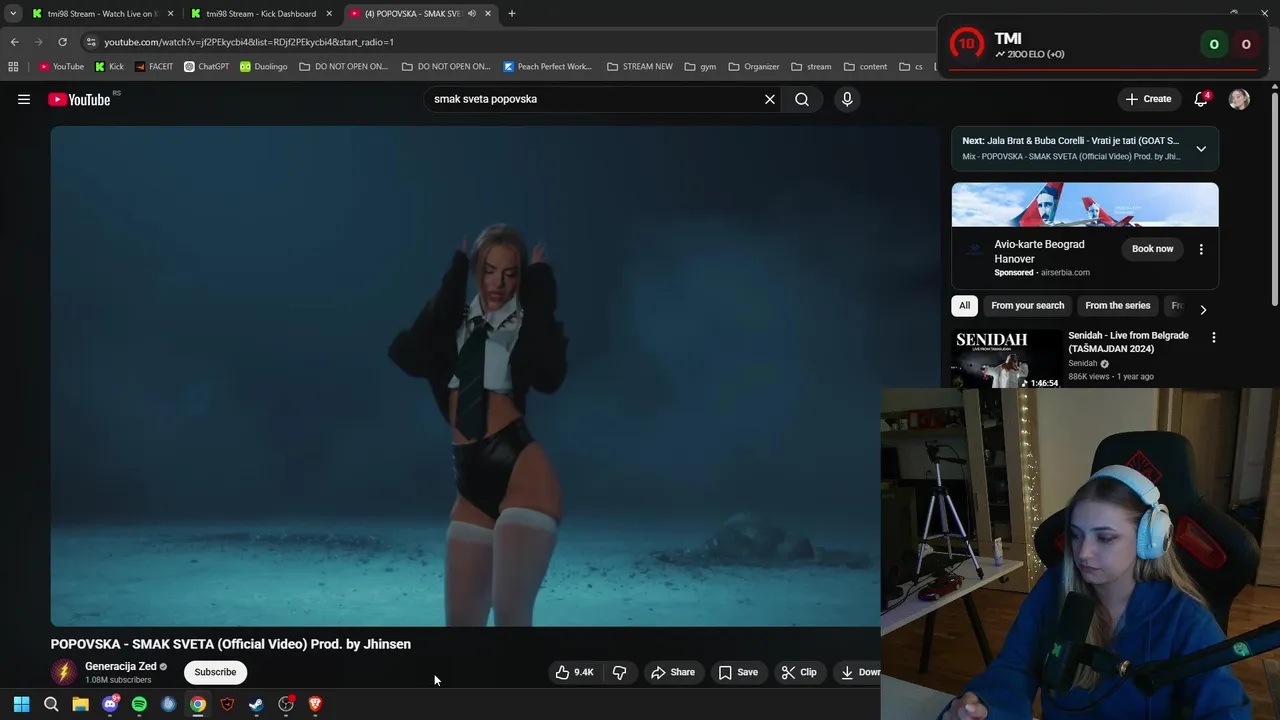Open Duolingo bookmark
Image resolution: width=1280 pixels, height=720 pixels.
pos(264,67)
